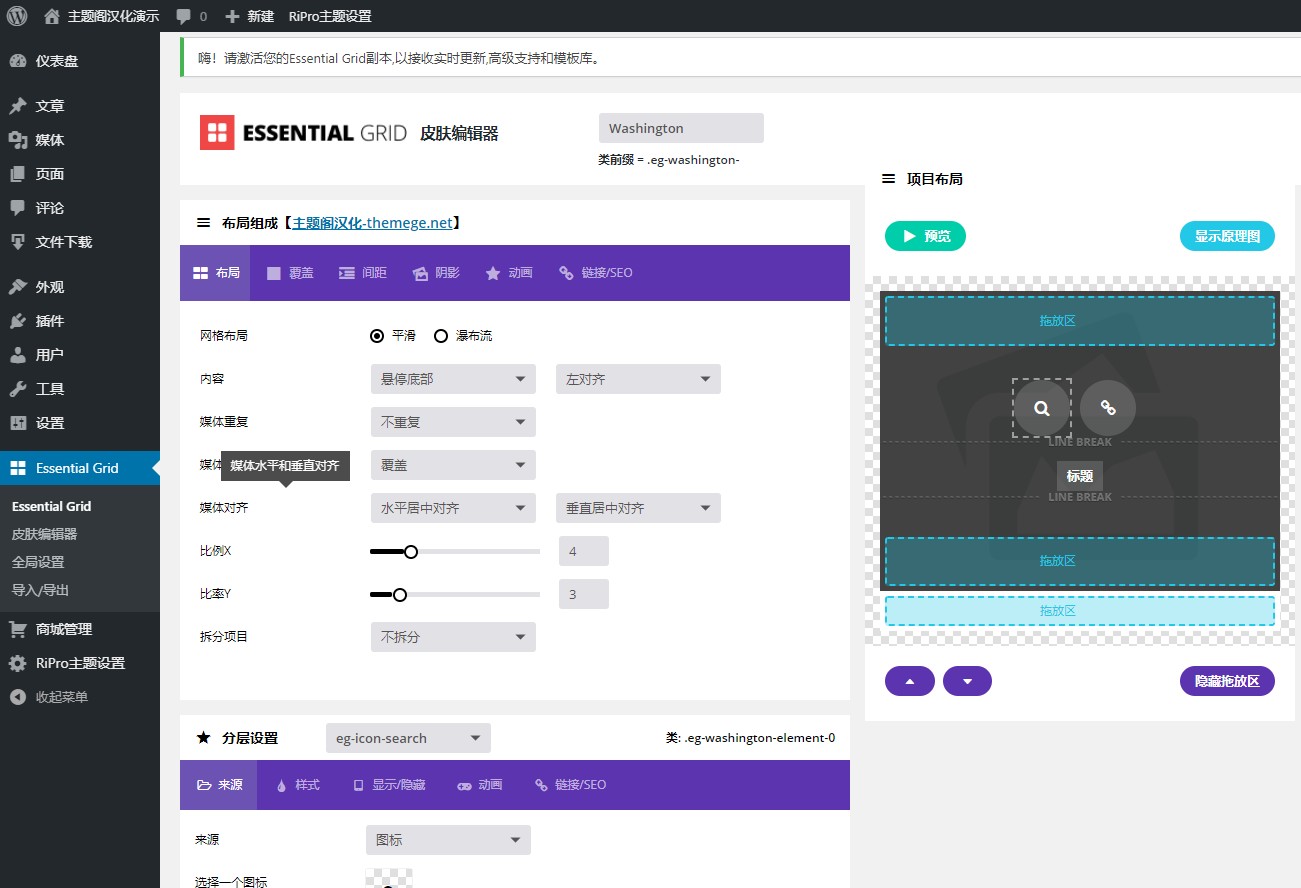
Task: Click the 仪表盘 dashboard gauge icon
Action: 17,61
